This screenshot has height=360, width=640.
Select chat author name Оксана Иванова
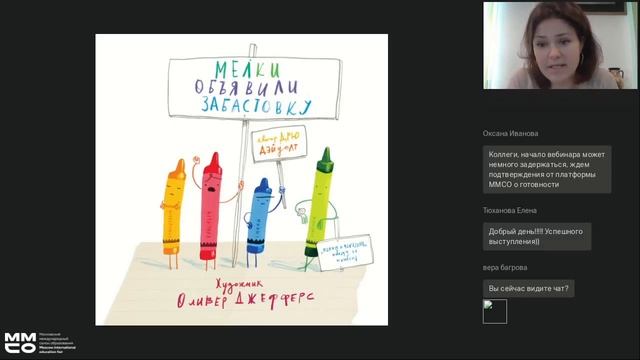point(510,133)
